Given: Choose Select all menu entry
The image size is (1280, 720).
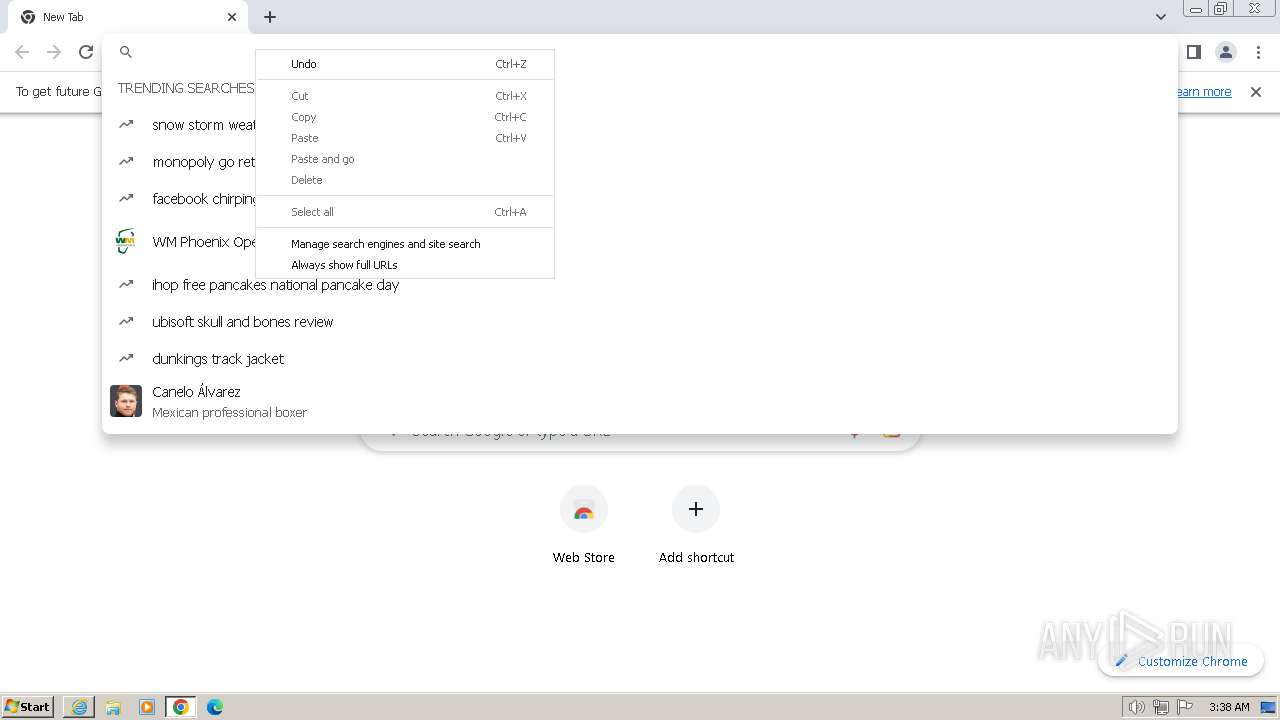Looking at the screenshot, I should coord(405,212).
